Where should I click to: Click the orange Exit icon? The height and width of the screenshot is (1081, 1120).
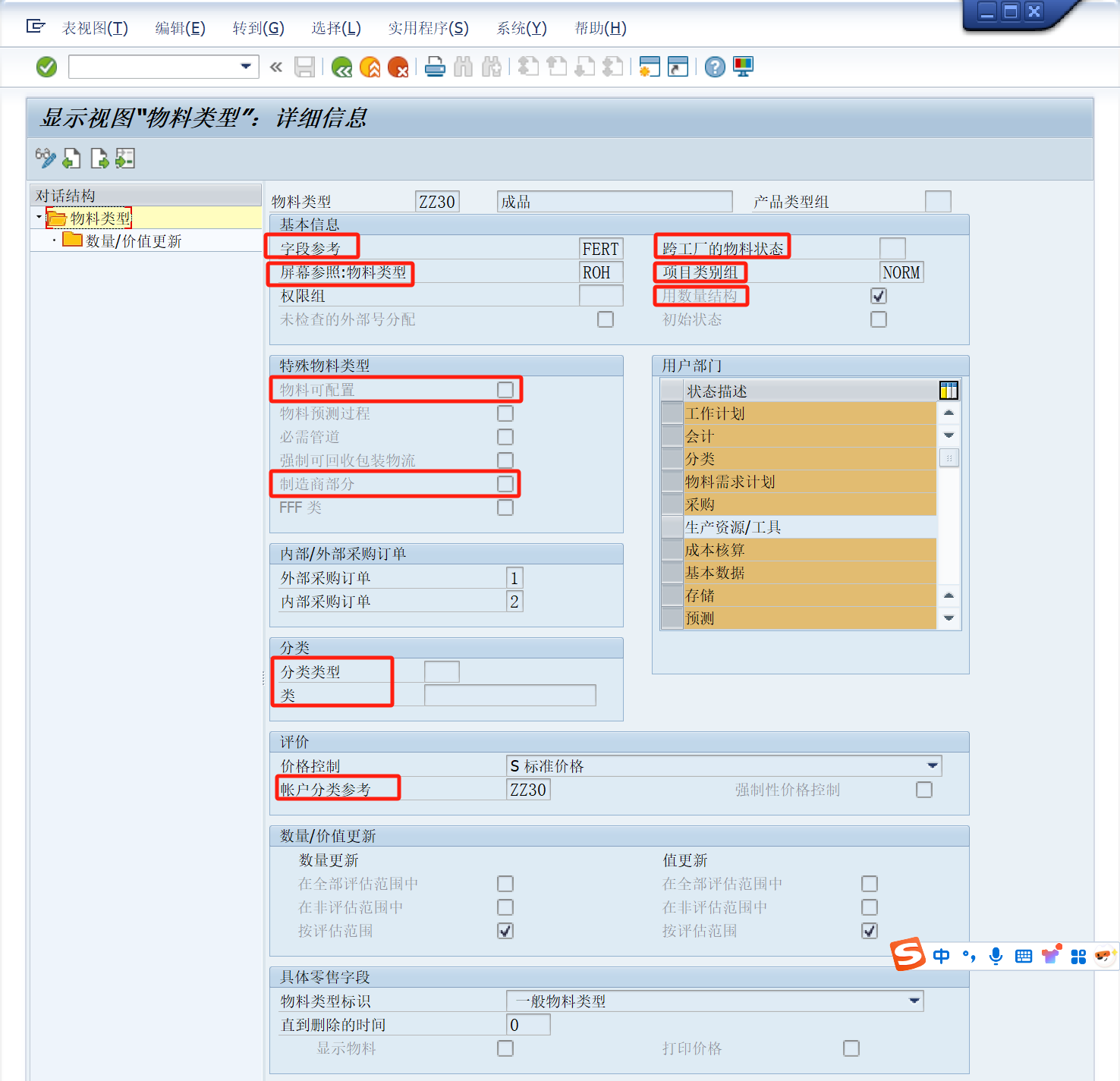pos(370,67)
